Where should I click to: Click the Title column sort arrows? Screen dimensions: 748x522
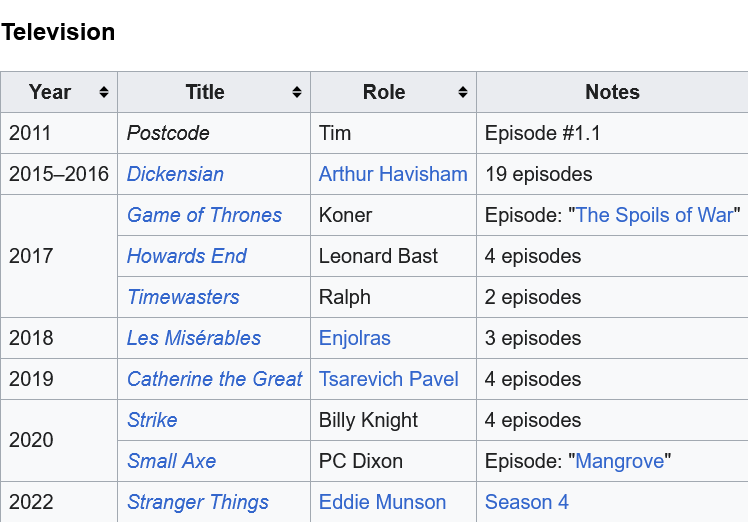tap(296, 92)
